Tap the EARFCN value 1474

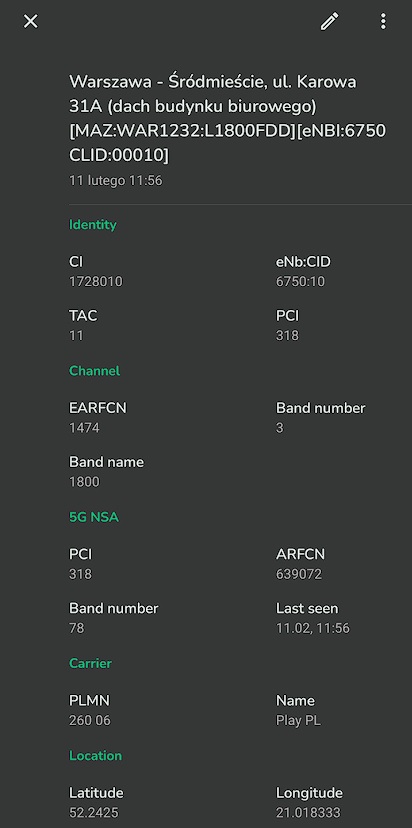tap(84, 428)
